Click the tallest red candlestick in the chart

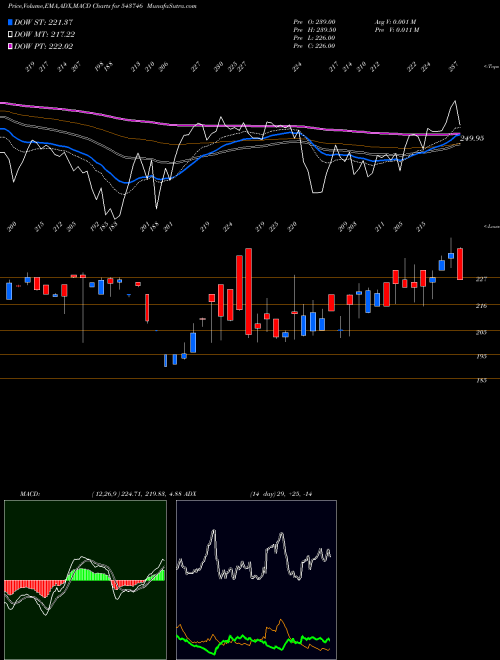pos(248,292)
